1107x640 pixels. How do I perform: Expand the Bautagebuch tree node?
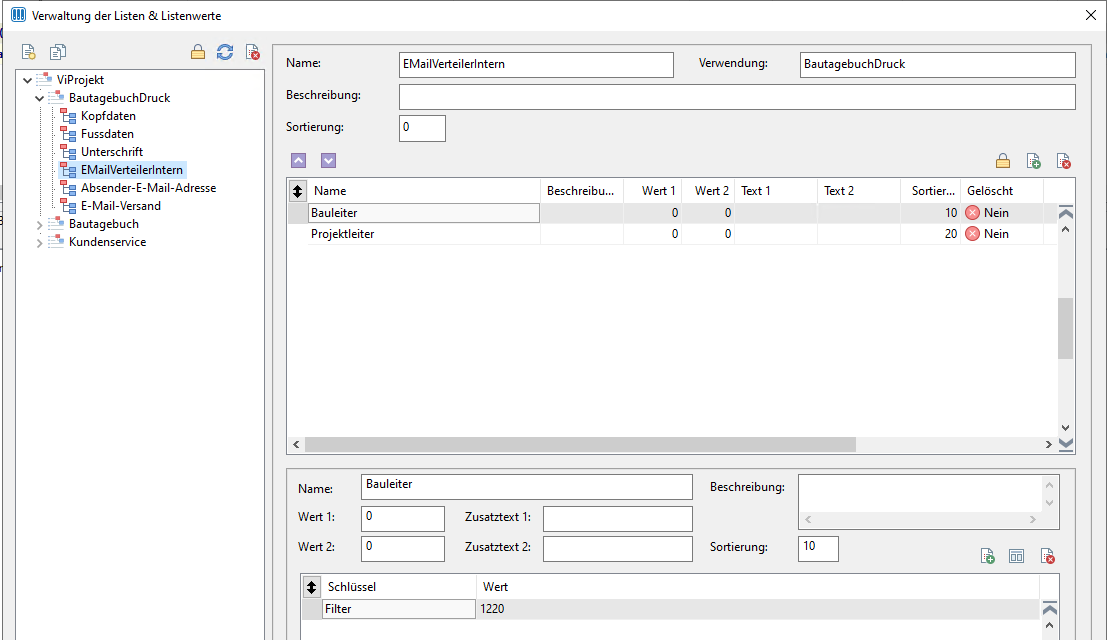point(40,224)
